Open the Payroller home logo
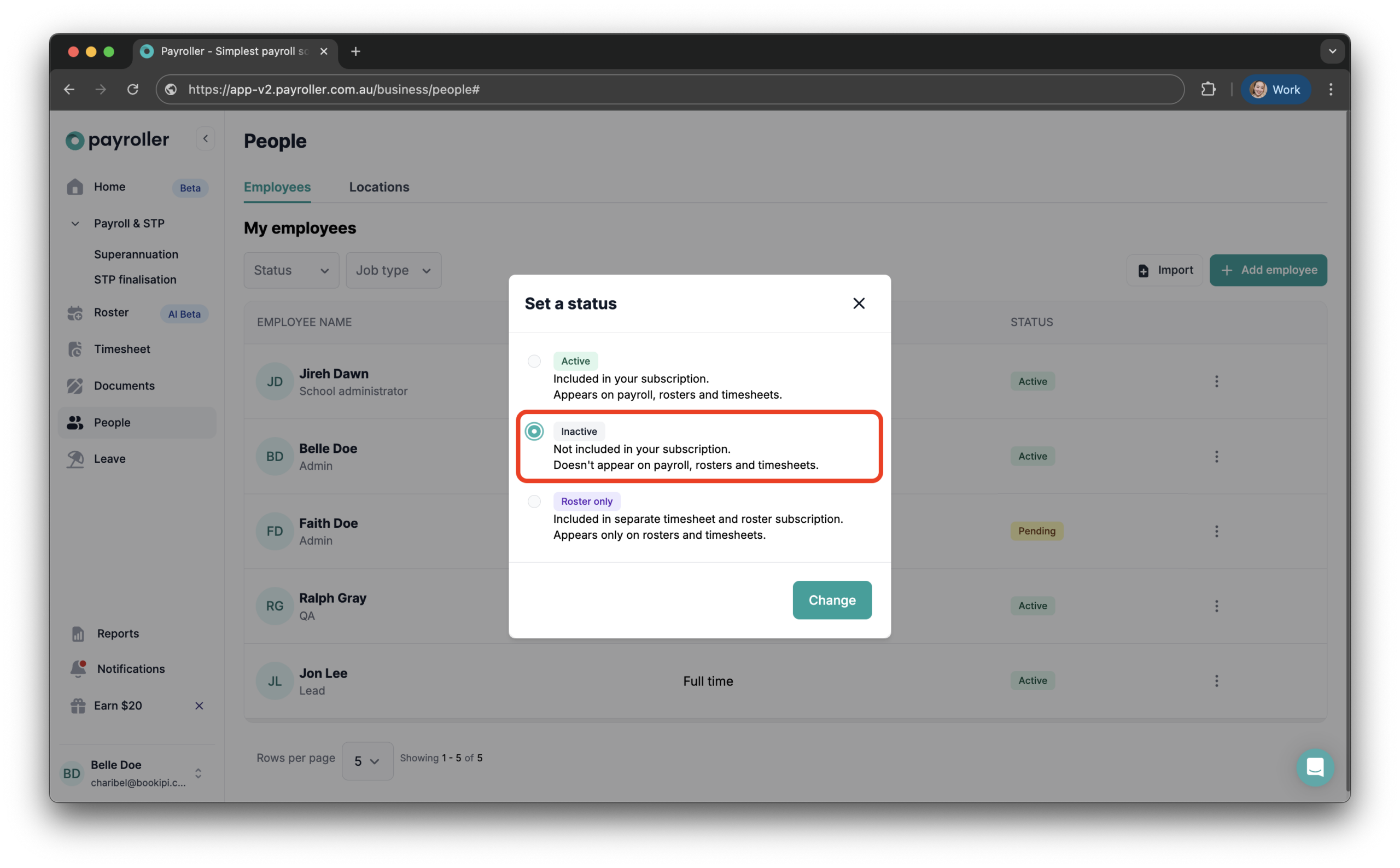The height and width of the screenshot is (868, 1400). [x=117, y=139]
